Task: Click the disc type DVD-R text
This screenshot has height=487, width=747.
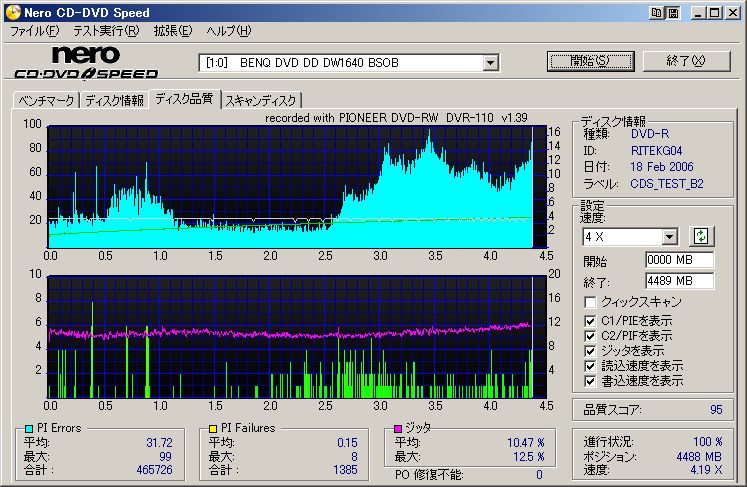Action: tap(650, 134)
